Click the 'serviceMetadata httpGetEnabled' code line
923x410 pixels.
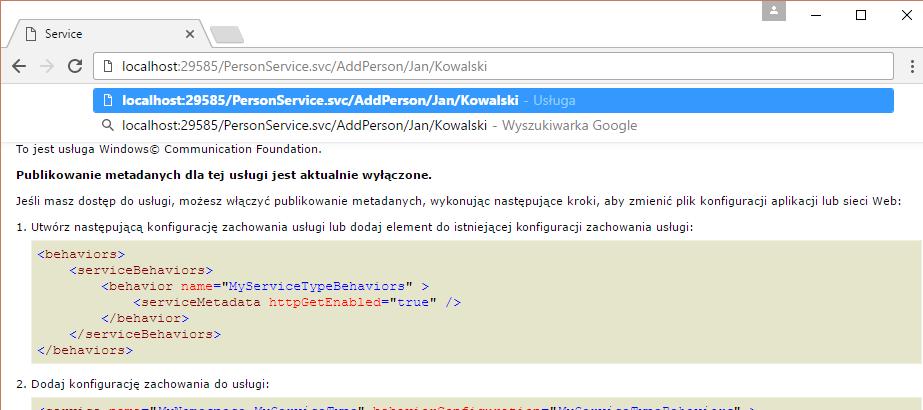pyautogui.click(x=297, y=302)
